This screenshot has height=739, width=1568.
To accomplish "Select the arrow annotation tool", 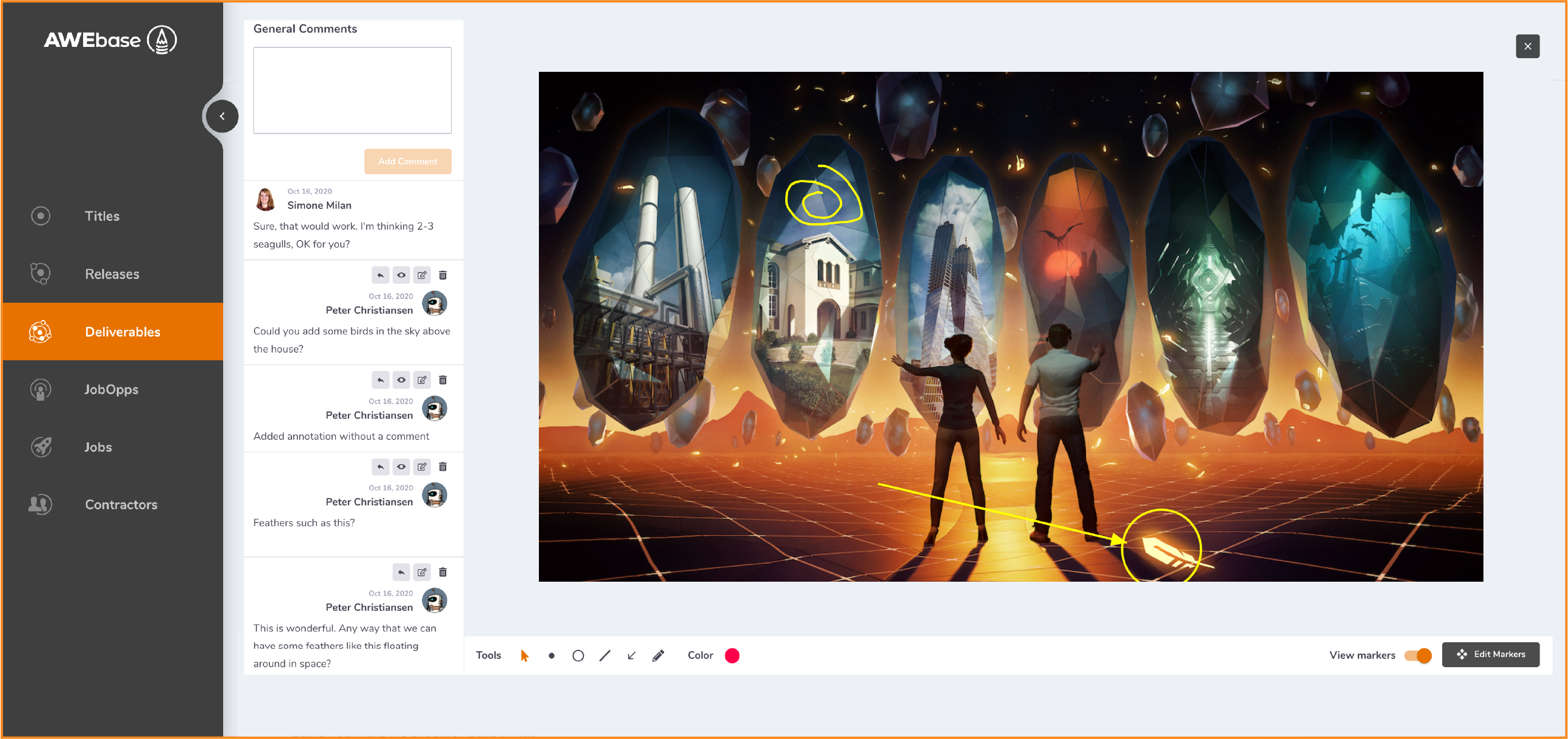I will click(631, 655).
